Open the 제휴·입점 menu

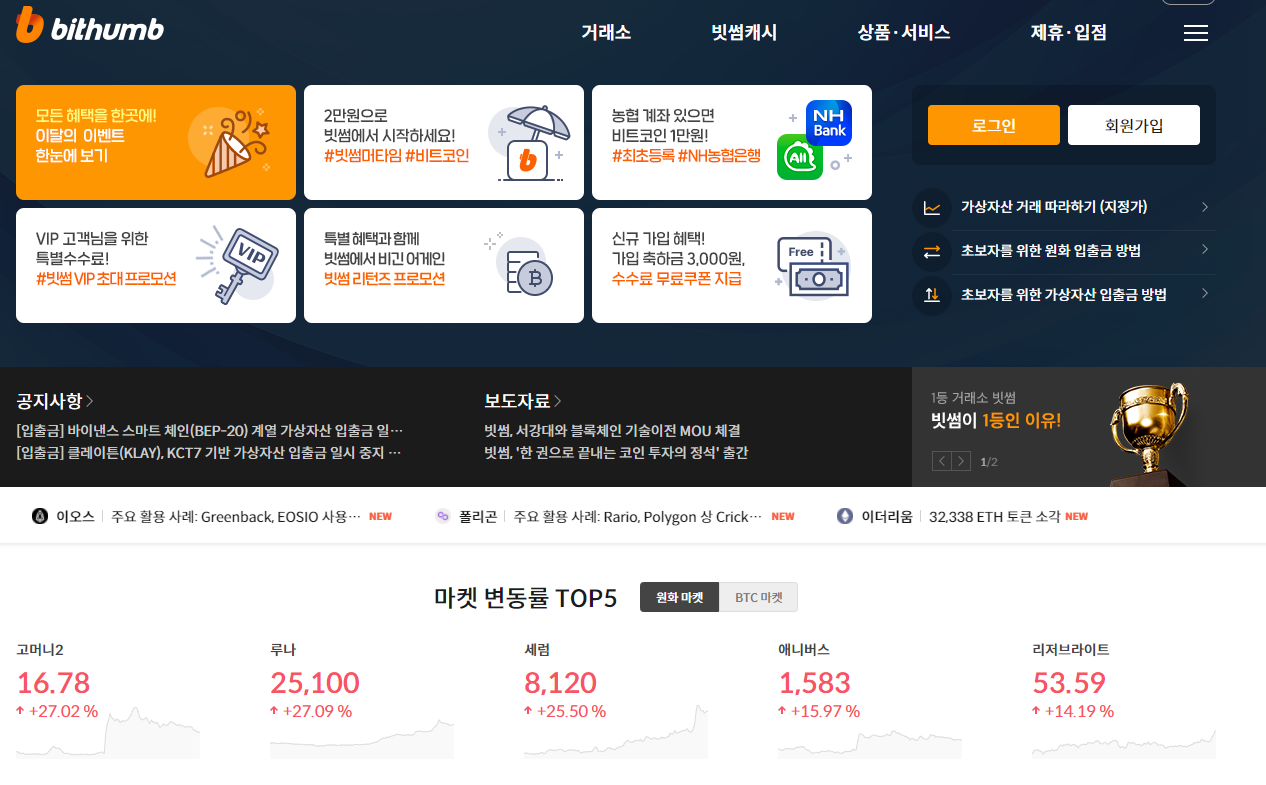[1068, 32]
